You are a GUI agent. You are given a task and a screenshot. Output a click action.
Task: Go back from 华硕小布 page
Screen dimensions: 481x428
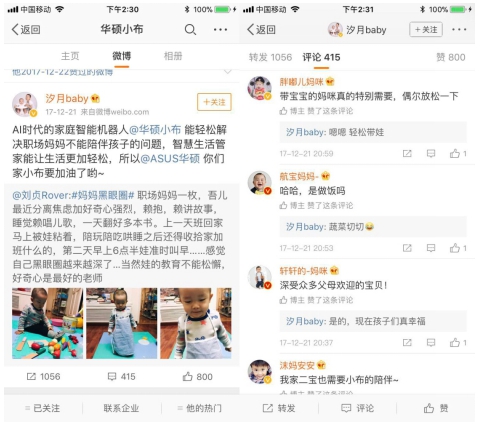pos(26,30)
